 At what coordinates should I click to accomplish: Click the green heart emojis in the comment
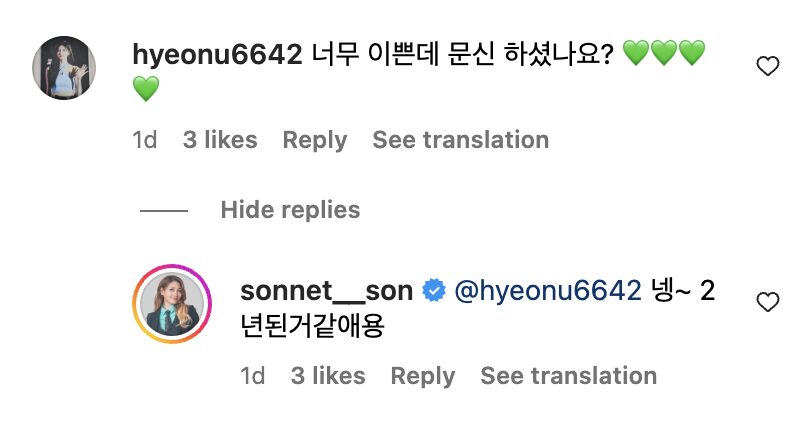coord(664,56)
